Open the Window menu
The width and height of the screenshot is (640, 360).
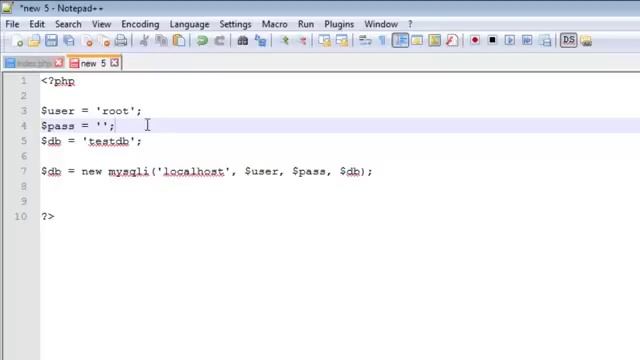coord(381,24)
